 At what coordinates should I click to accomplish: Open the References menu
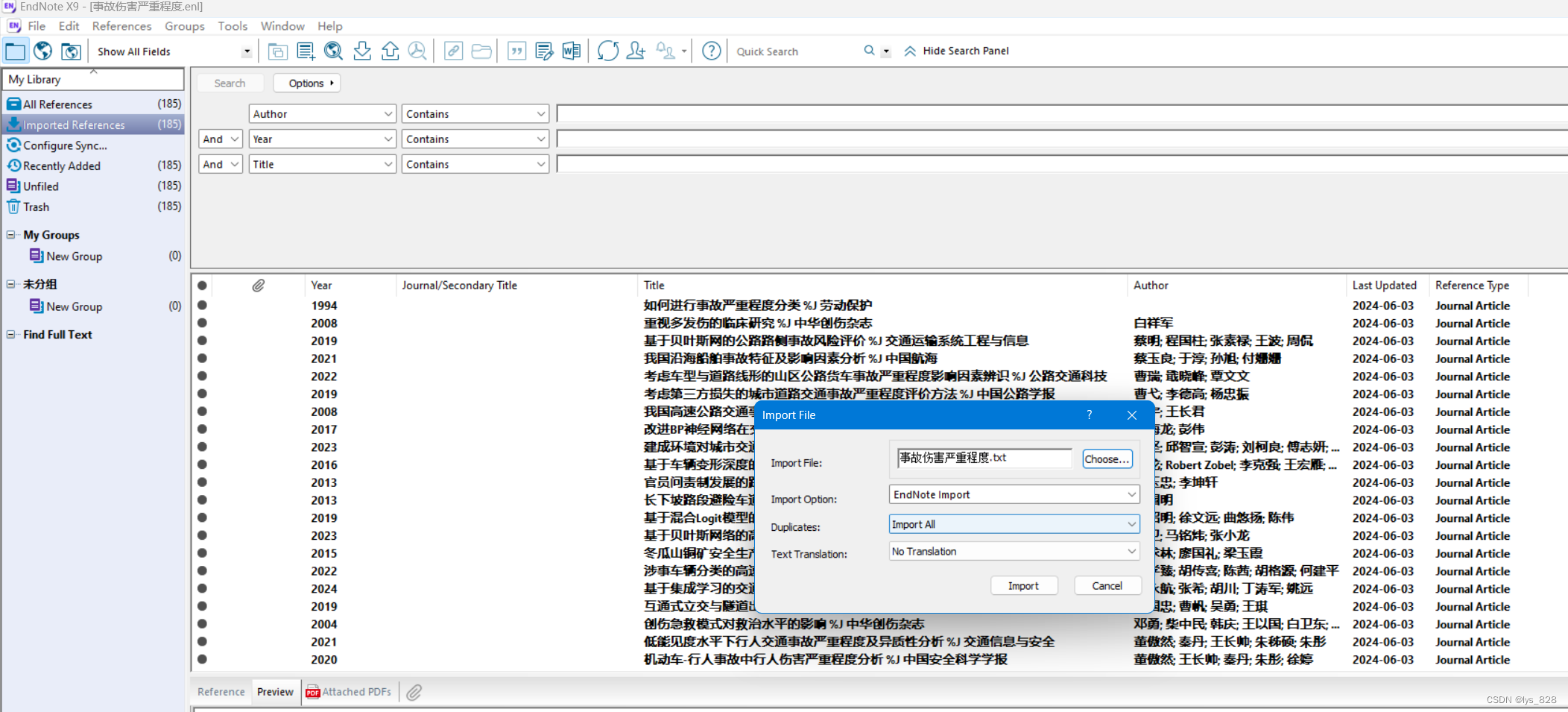click(x=121, y=26)
